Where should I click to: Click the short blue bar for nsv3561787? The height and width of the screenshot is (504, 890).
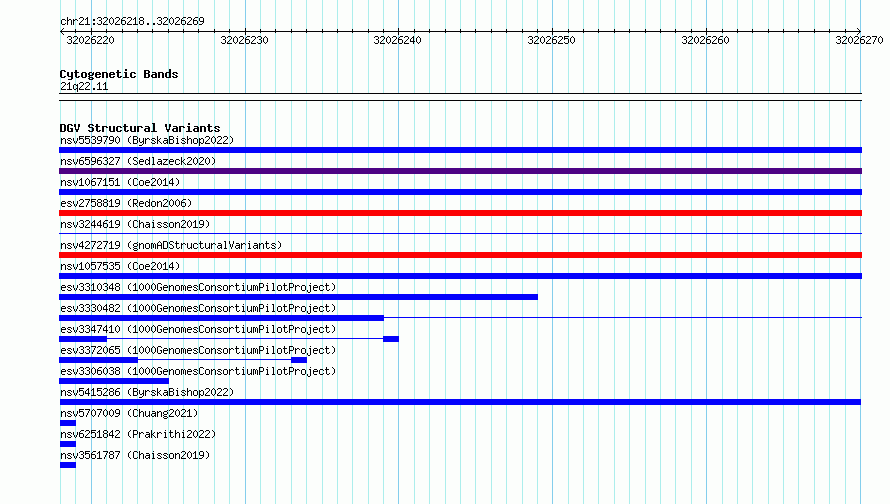(x=68, y=465)
